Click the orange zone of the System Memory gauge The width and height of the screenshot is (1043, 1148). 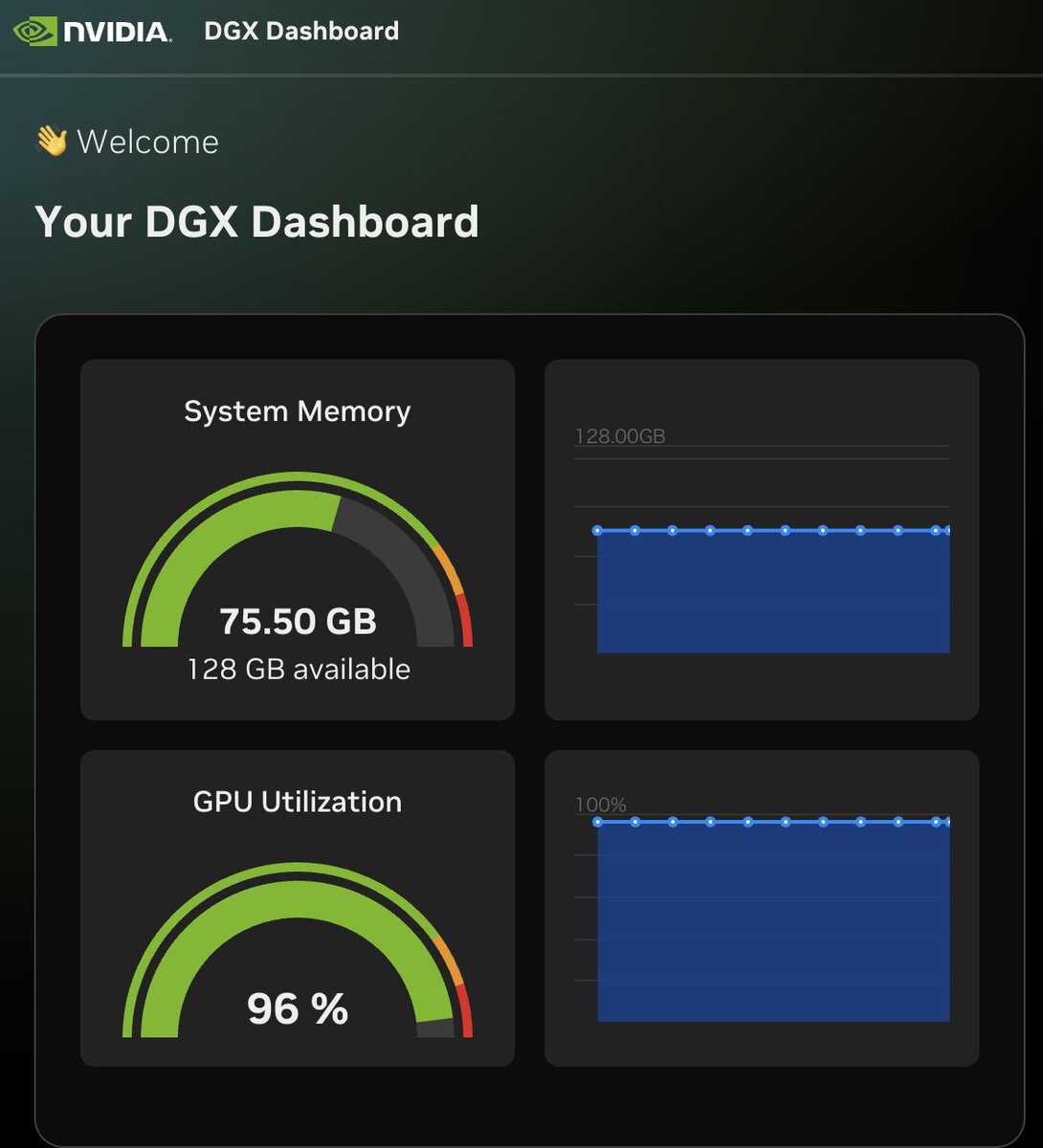click(x=451, y=569)
